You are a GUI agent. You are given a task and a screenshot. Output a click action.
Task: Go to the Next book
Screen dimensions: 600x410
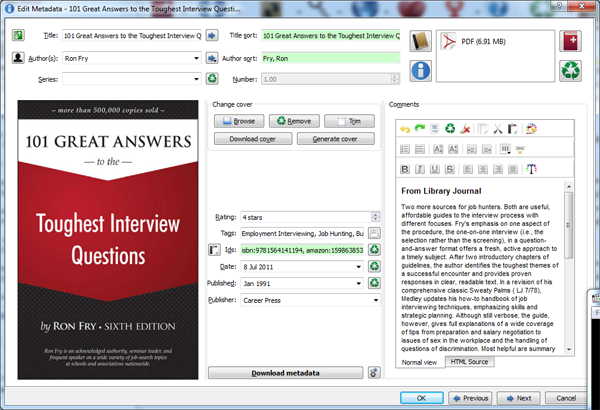(x=518, y=398)
